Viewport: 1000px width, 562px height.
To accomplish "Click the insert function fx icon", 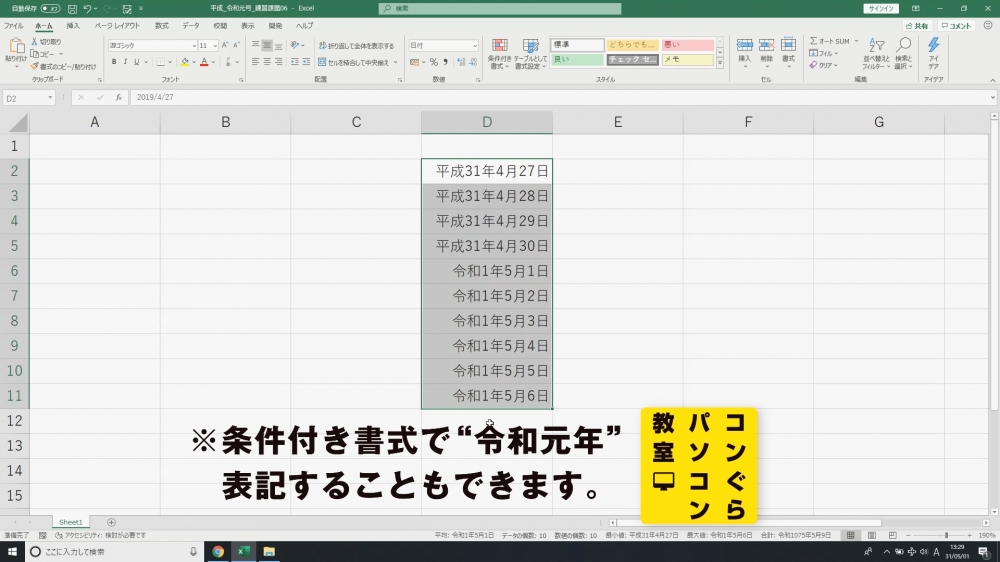I will point(118,98).
